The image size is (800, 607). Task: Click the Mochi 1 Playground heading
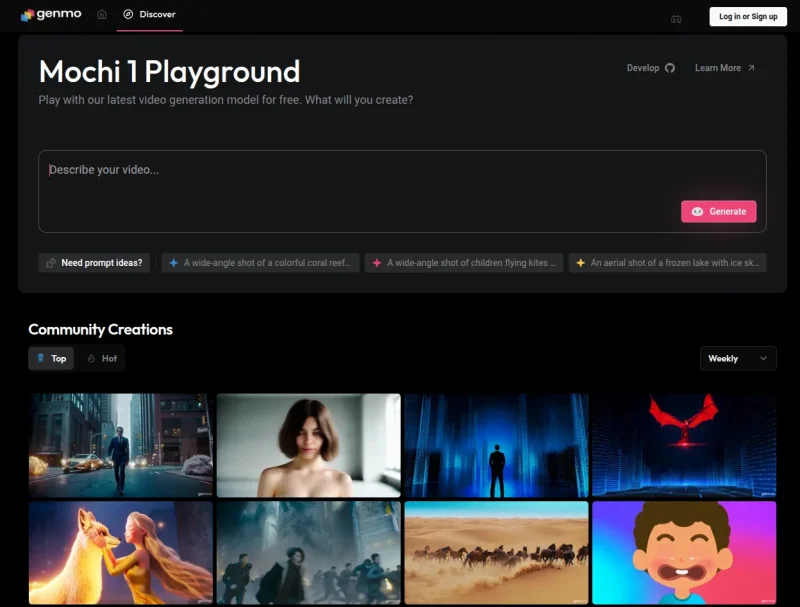point(169,72)
